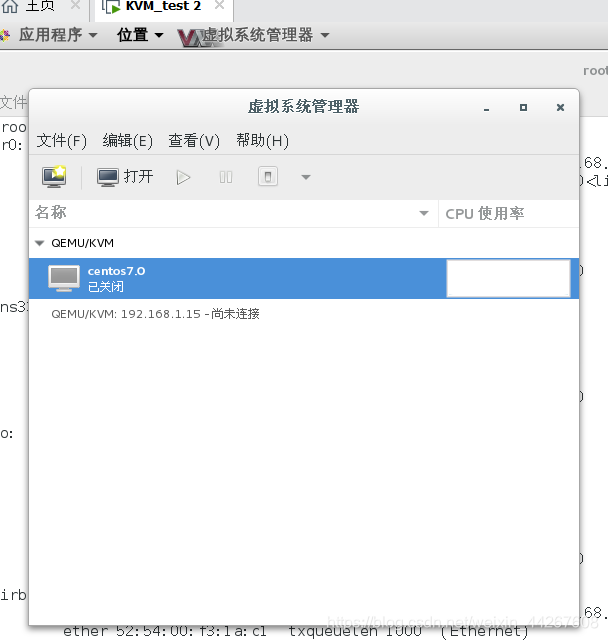Click the centos7.0 CPU usage graph

point(508,278)
